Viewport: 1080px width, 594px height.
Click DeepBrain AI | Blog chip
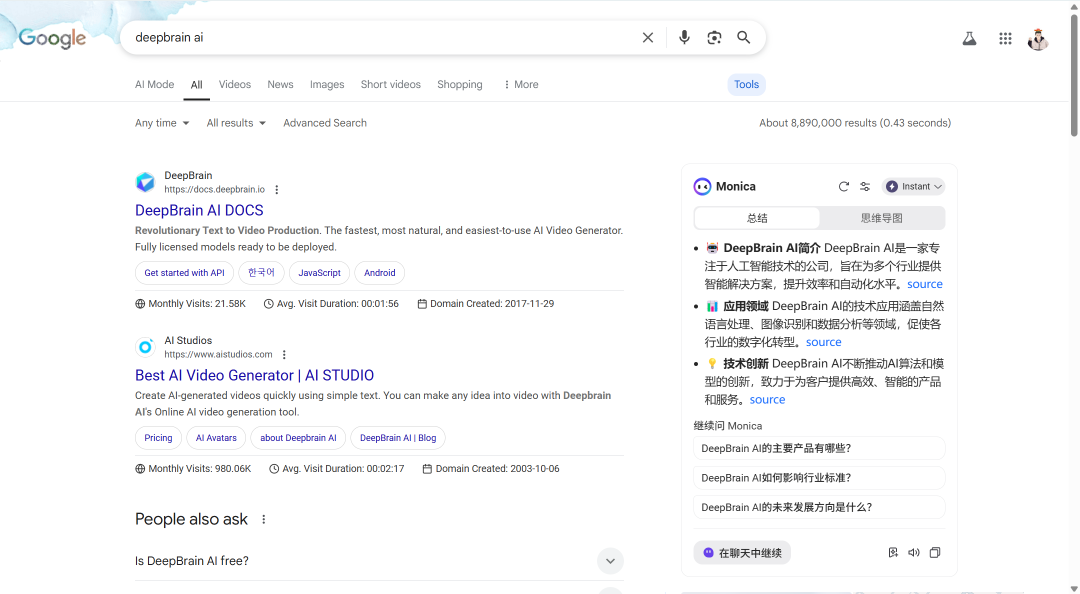398,438
